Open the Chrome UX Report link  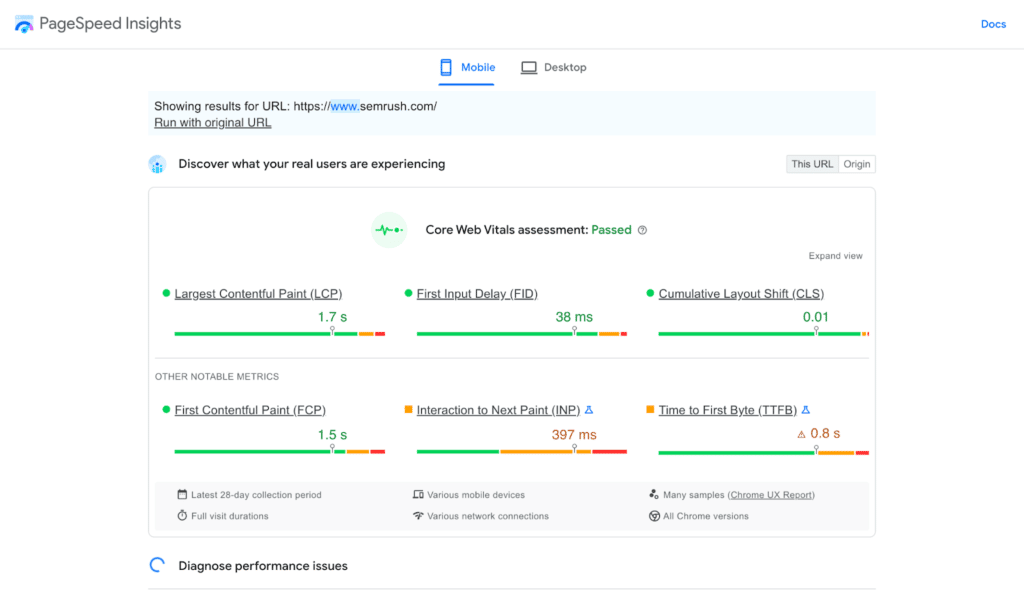click(x=771, y=495)
